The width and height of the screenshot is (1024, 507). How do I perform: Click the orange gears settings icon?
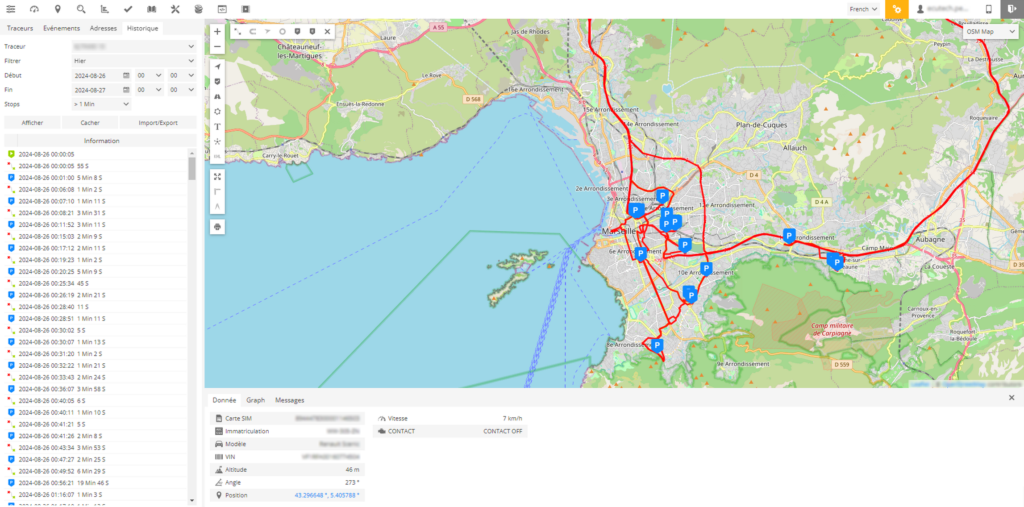897,9
